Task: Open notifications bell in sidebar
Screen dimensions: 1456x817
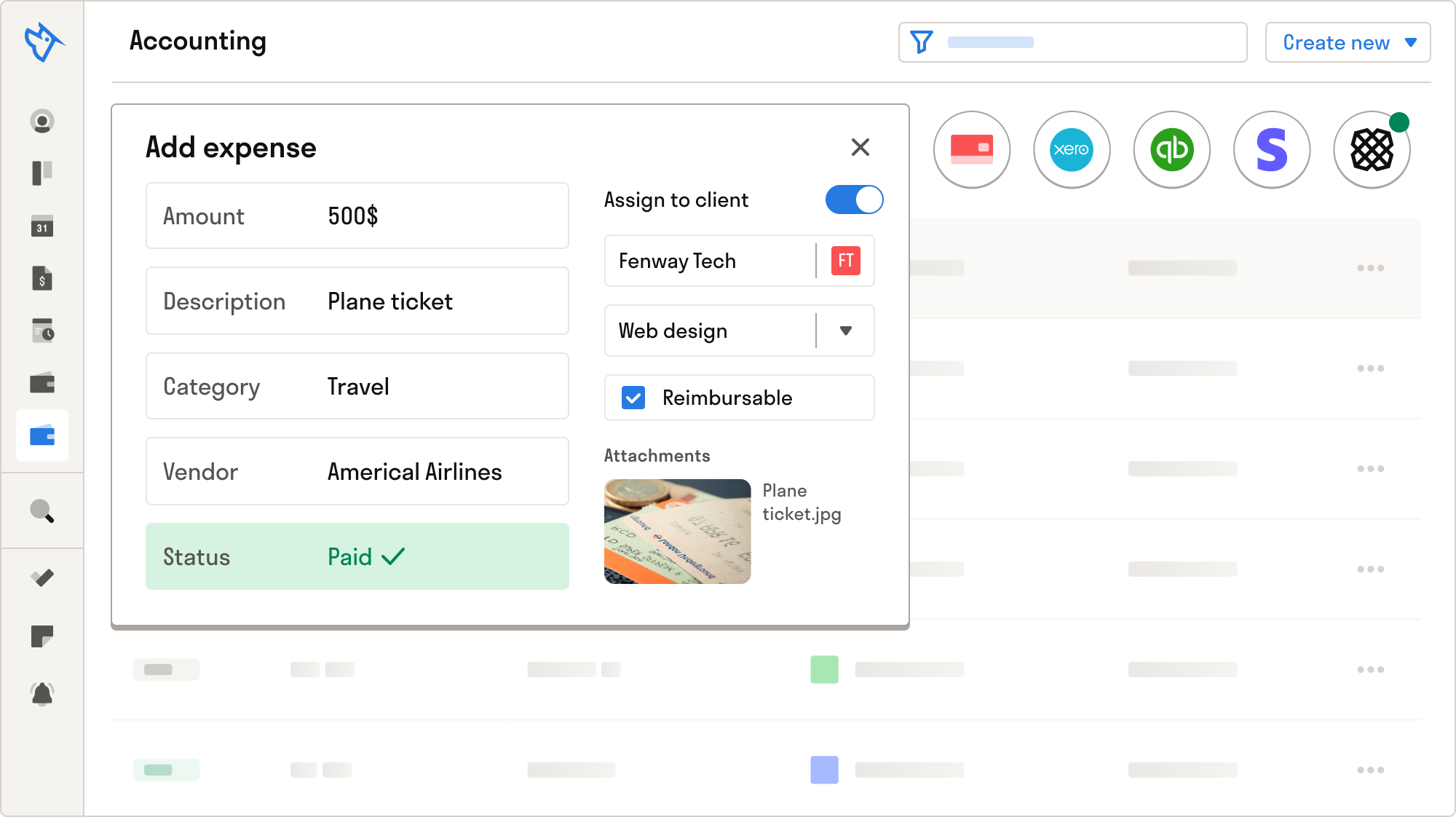Action: pos(42,694)
